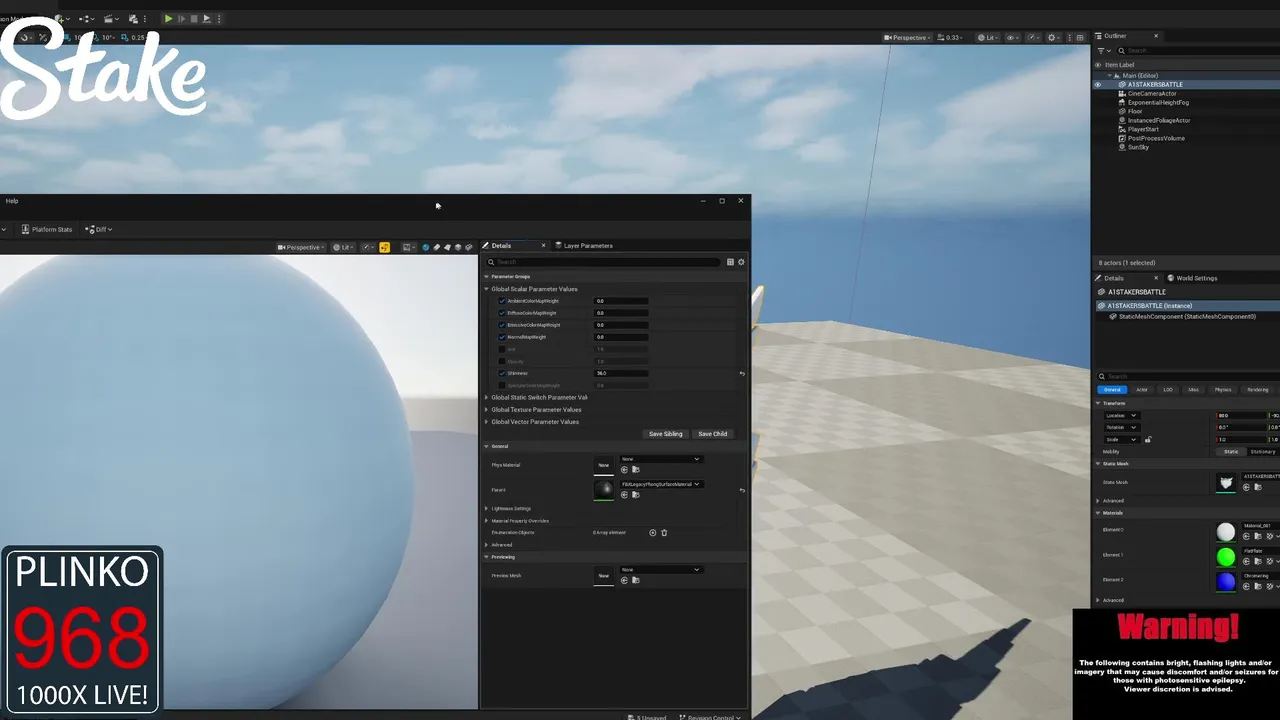Use selected asset for Element 0 material
Image resolution: width=1280 pixels, height=720 pixels.
[x=1246, y=536]
